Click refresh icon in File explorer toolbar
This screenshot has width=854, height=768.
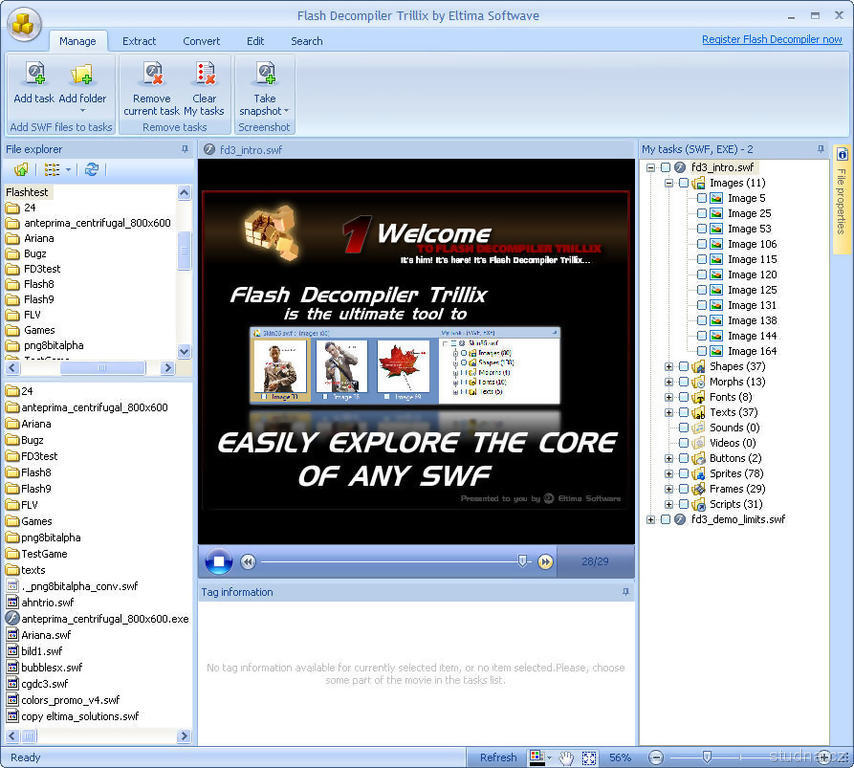[x=92, y=170]
